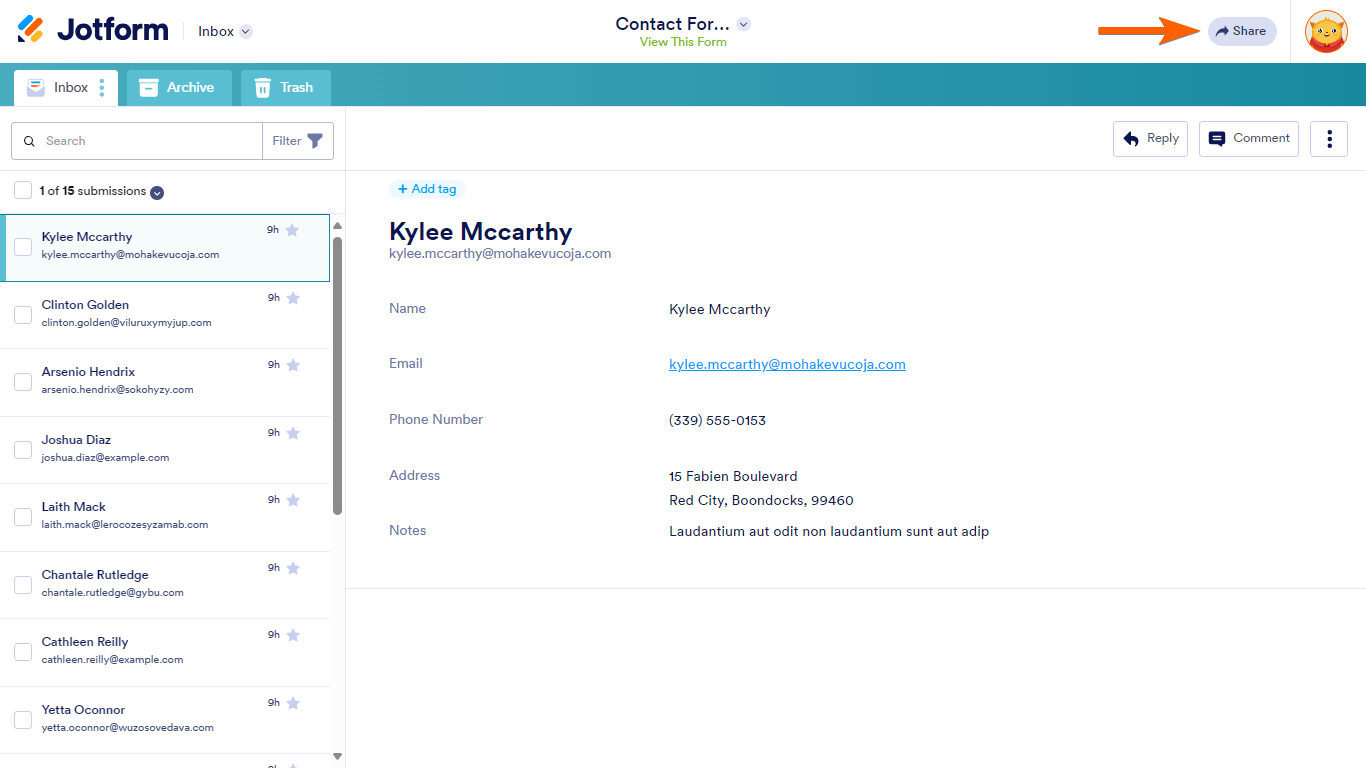Open View This Form link
This screenshot has width=1366, height=768.
click(683, 42)
